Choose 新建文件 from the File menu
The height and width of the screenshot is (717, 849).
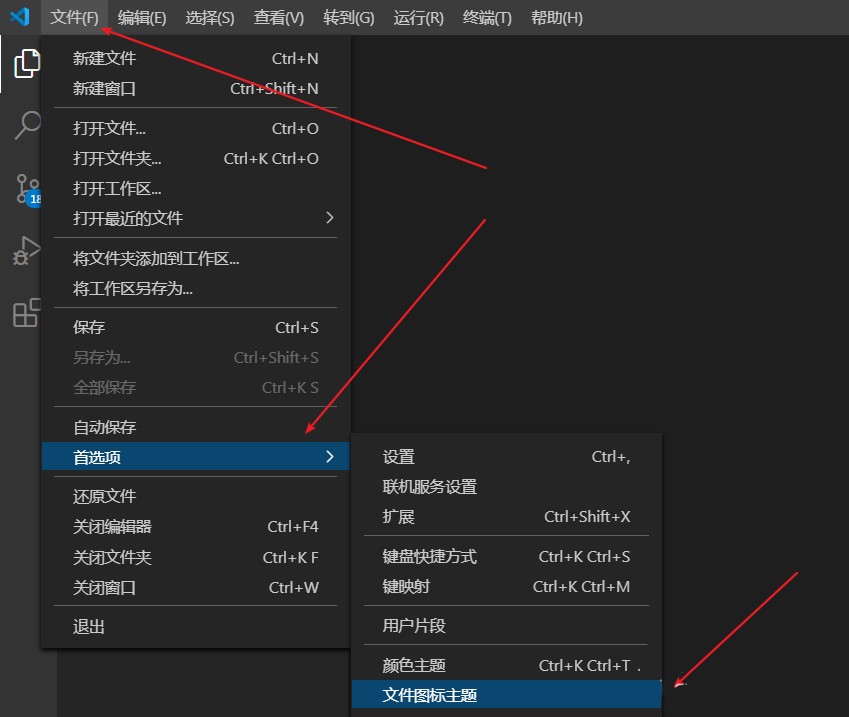tap(195, 58)
